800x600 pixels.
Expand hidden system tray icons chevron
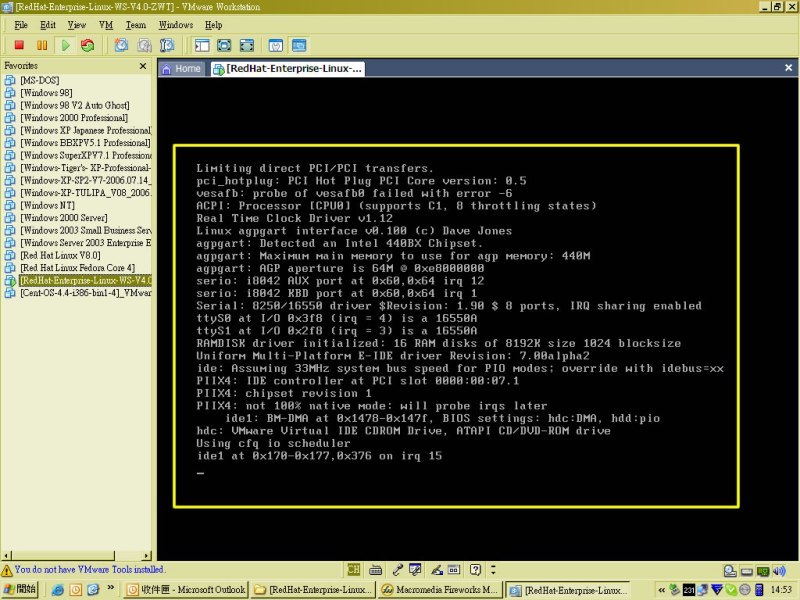pos(662,590)
